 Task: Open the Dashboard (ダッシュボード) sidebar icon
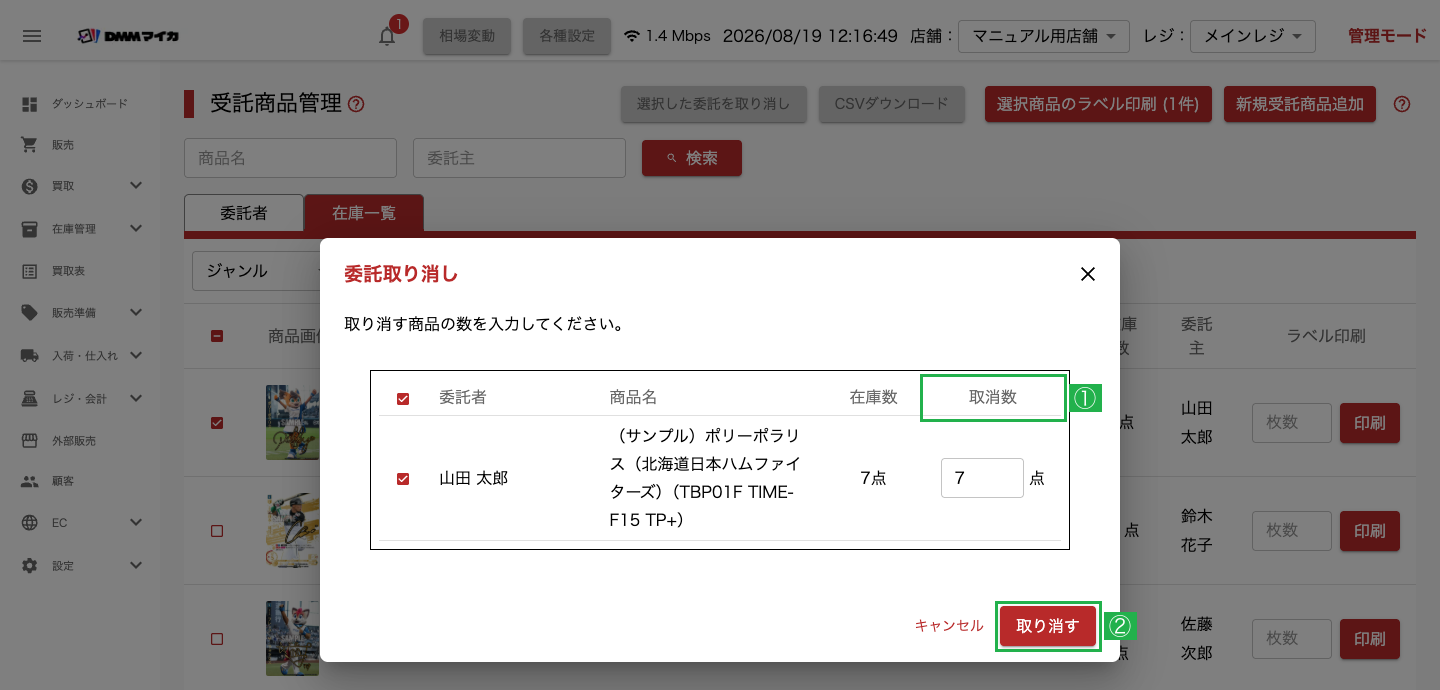(x=30, y=104)
